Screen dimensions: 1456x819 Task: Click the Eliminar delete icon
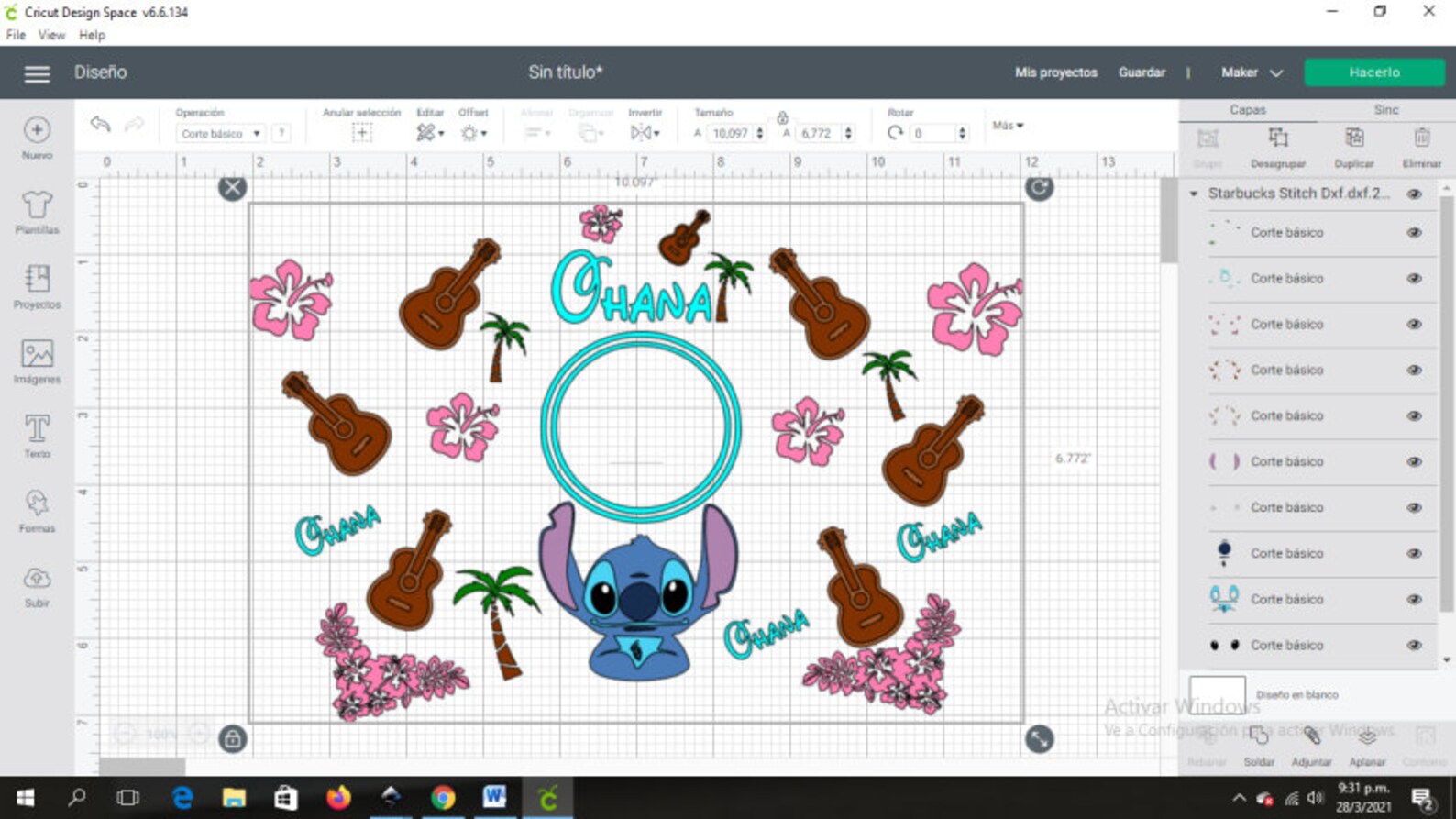click(x=1422, y=138)
